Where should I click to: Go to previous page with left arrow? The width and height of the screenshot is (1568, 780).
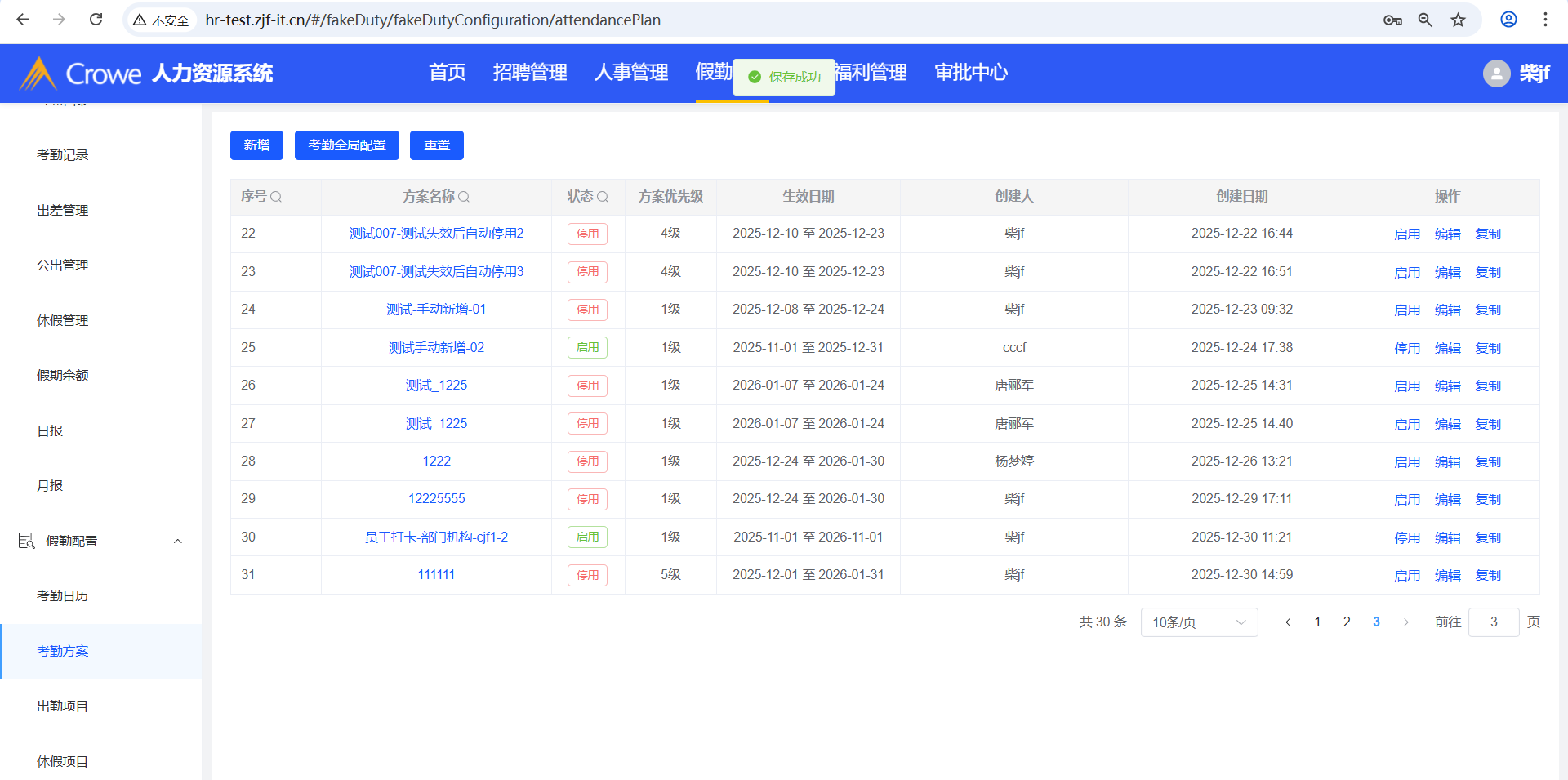(x=1288, y=622)
